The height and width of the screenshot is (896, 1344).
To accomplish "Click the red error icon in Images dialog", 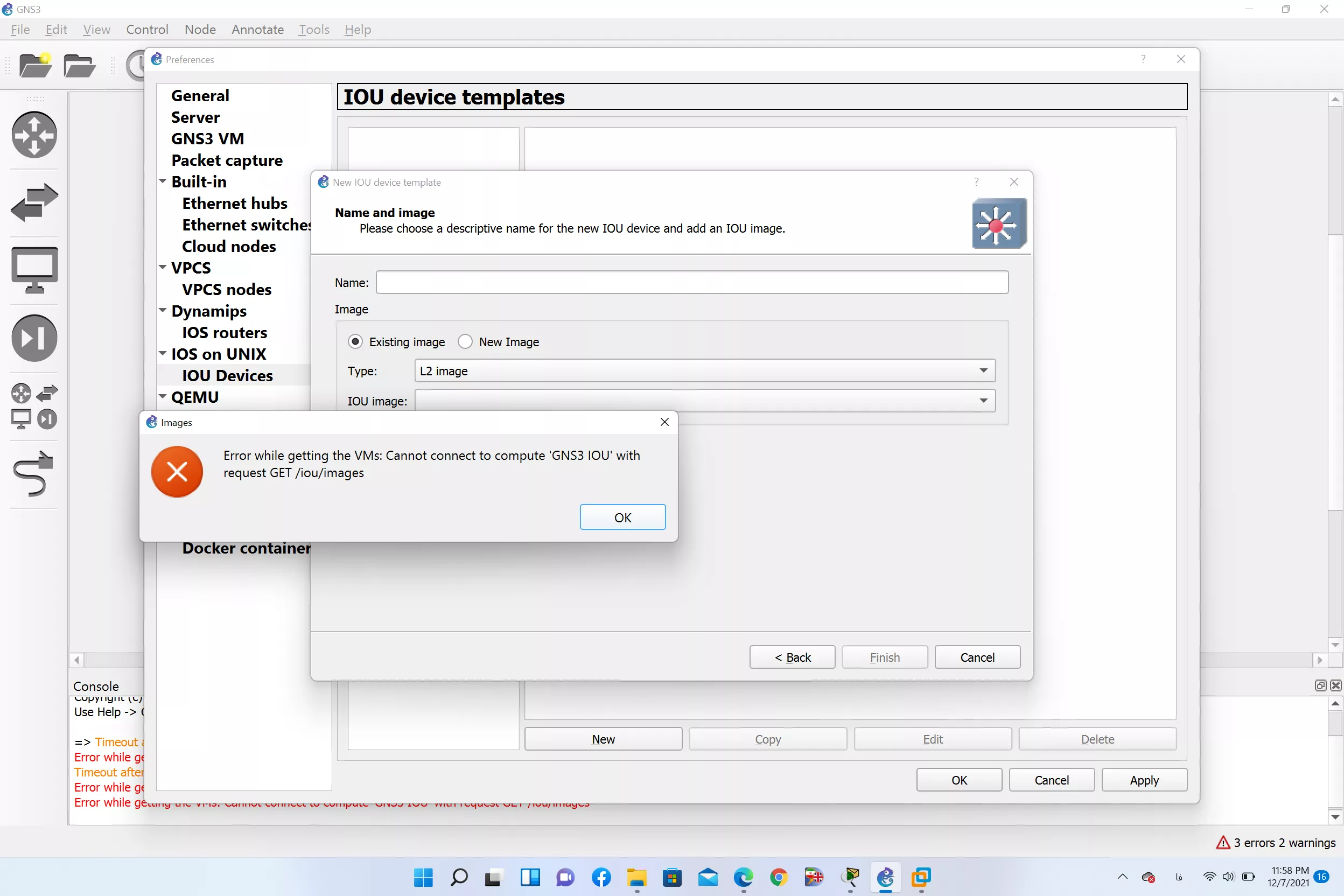I will pos(177,472).
